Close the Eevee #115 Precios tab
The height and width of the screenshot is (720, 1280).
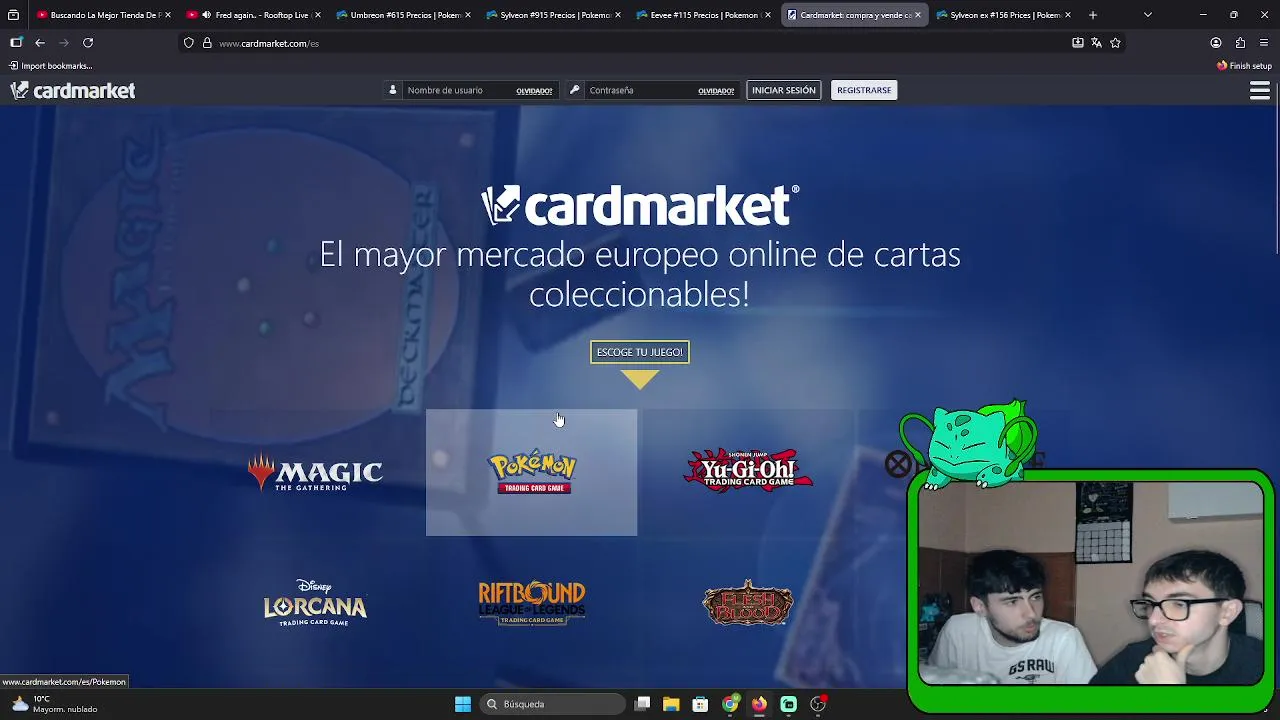[767, 15]
